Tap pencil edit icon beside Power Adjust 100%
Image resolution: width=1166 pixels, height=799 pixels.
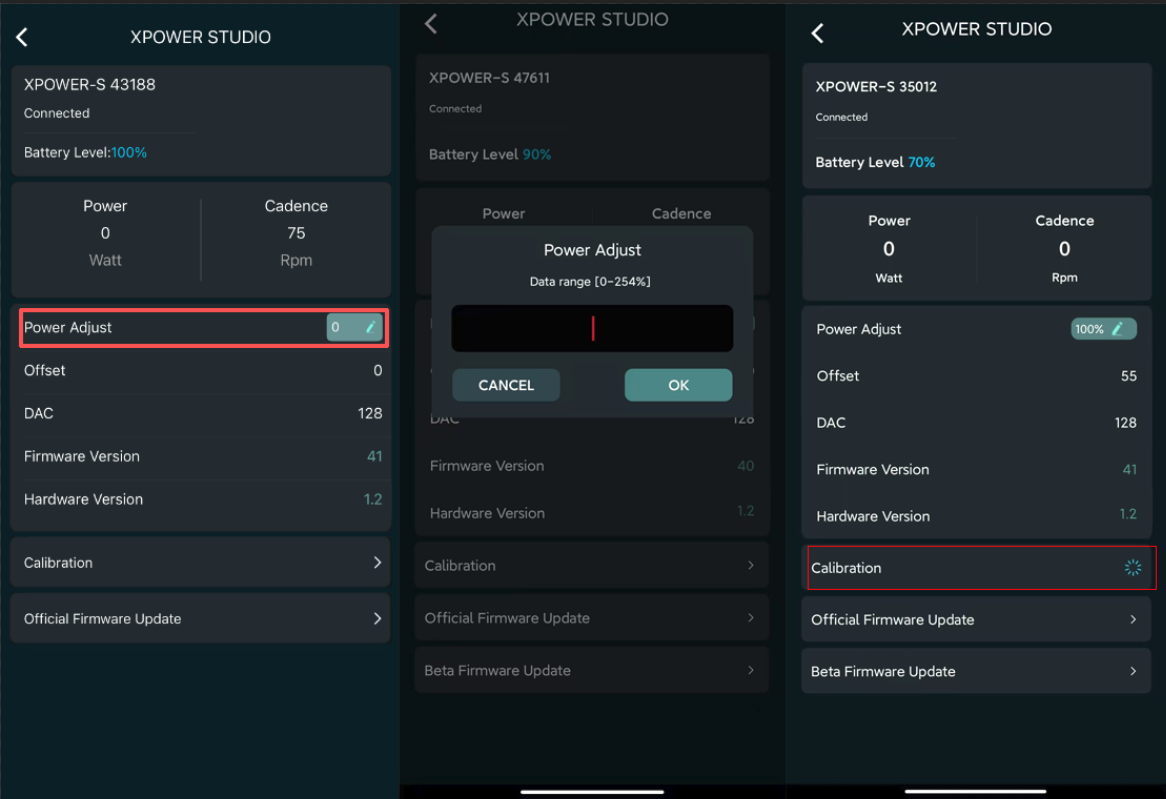coord(1118,329)
